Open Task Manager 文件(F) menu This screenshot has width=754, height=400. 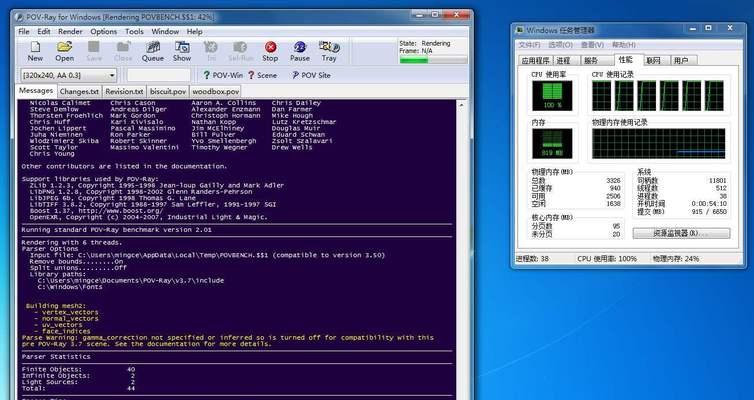click(x=529, y=45)
